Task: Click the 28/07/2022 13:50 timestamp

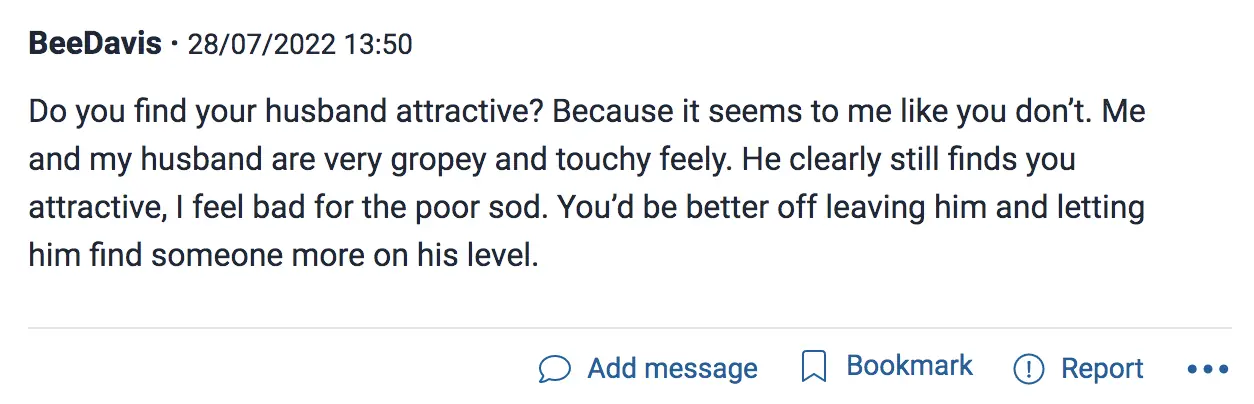Action: [x=299, y=45]
